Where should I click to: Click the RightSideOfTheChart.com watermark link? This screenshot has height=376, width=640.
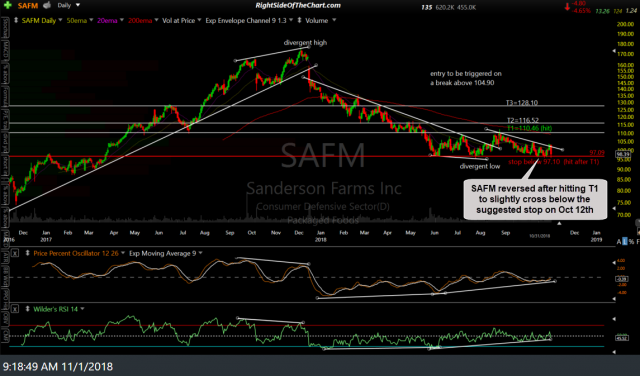(x=298, y=5)
